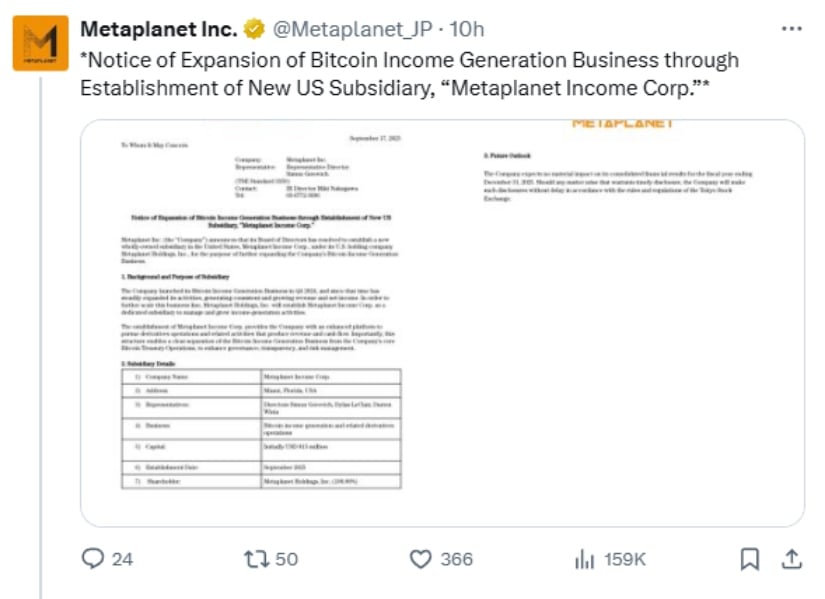The image size is (825, 599).
Task: Open the Metaplanet profile avatar
Action: point(41,43)
